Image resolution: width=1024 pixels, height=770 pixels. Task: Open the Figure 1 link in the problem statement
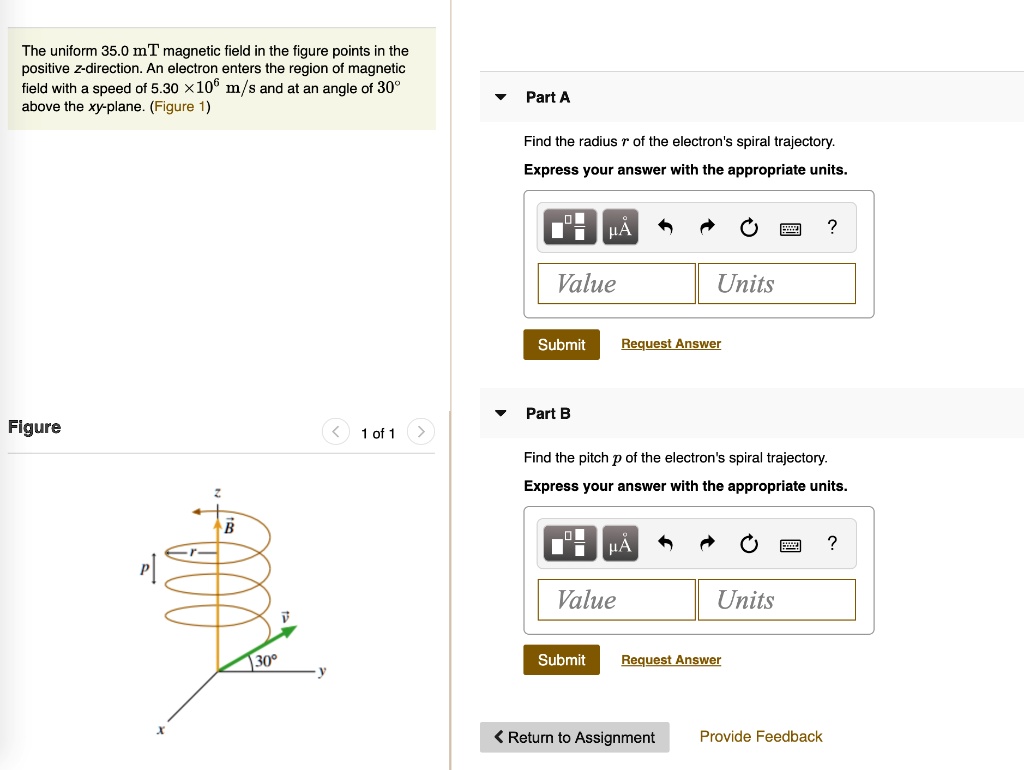pyautogui.click(x=180, y=106)
